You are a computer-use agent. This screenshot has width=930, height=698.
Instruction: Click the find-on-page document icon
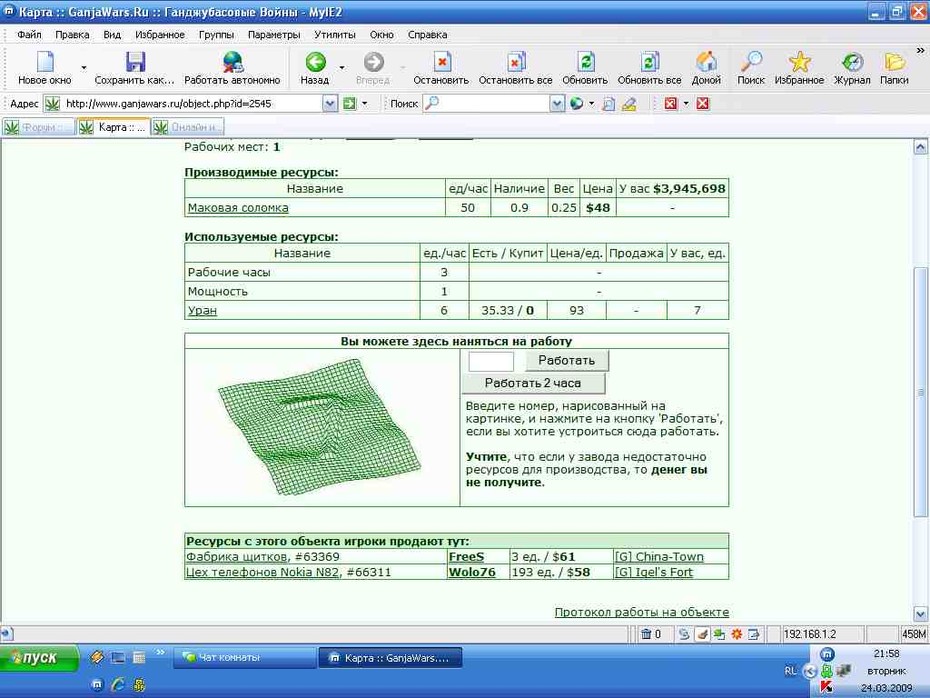[609, 104]
